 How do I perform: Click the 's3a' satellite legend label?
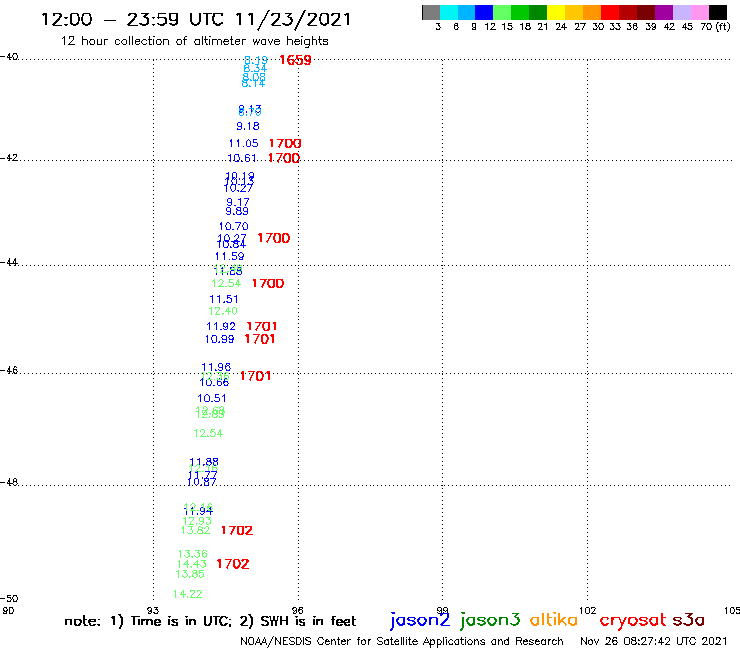(x=689, y=620)
